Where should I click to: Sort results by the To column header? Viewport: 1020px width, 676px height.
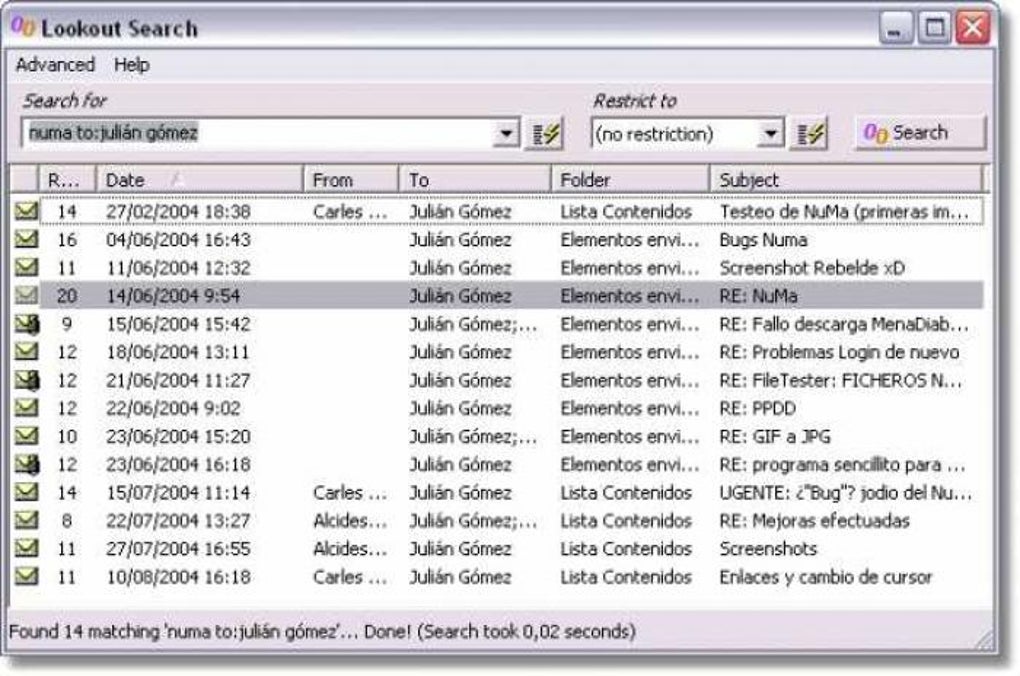(475, 180)
